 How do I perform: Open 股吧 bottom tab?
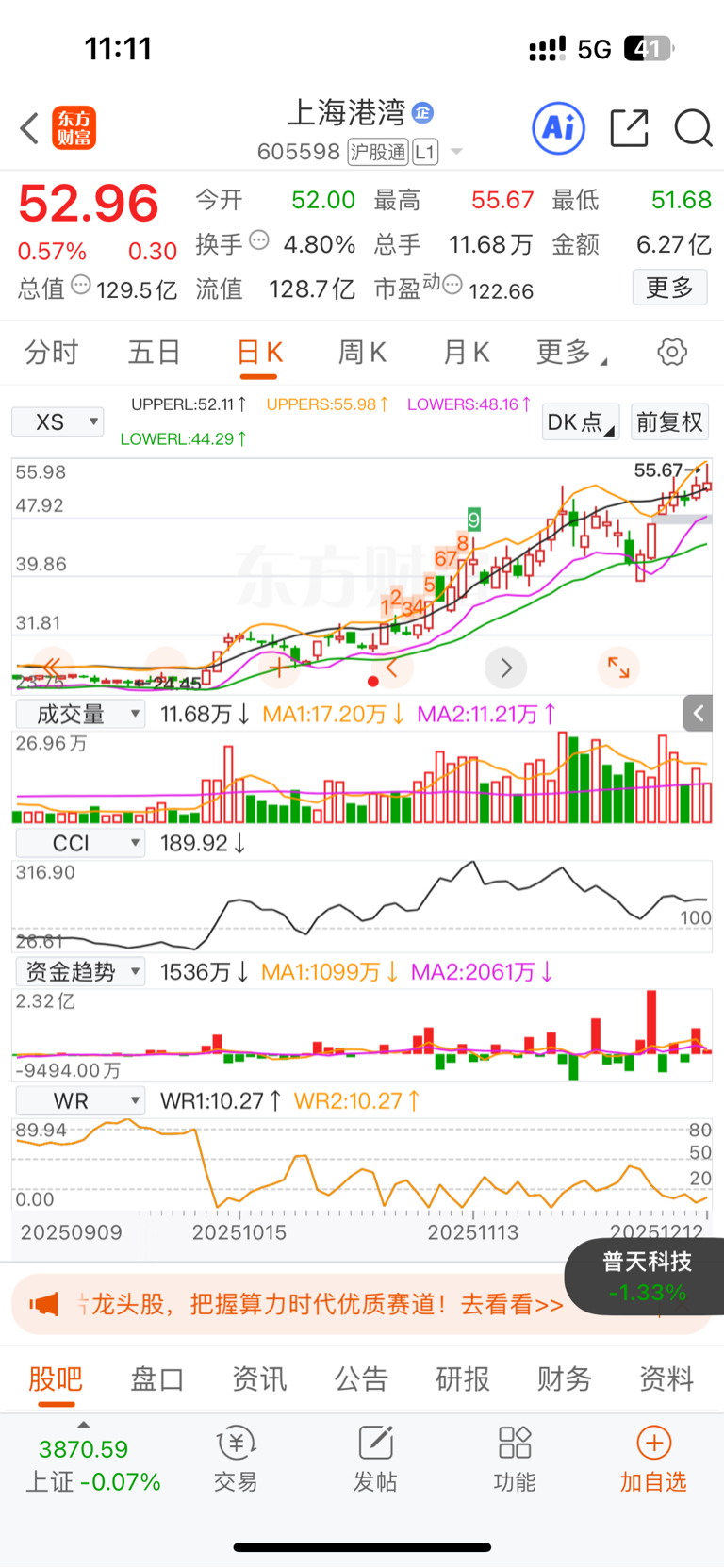(x=56, y=1379)
